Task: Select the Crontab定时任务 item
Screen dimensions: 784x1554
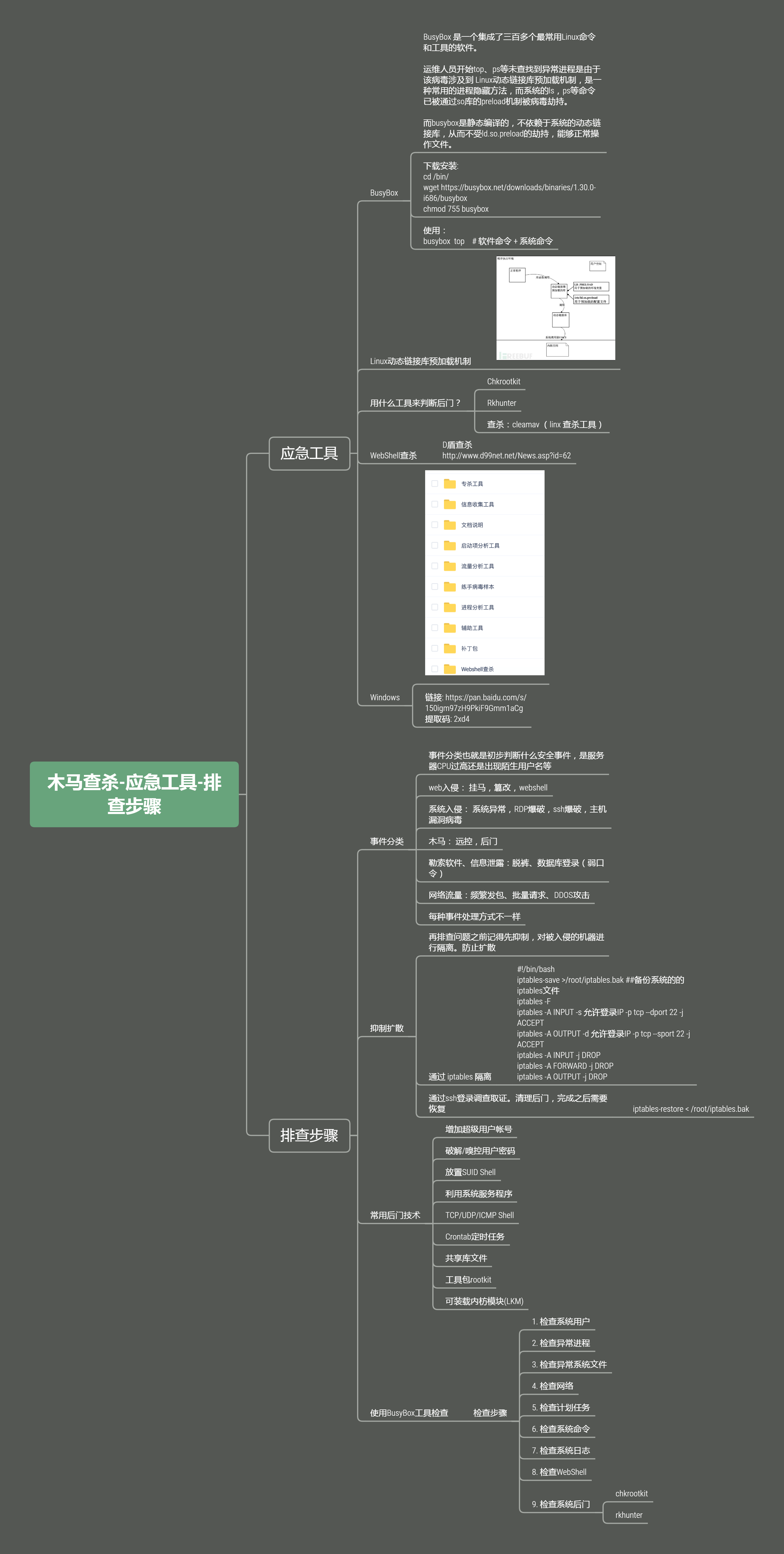Action: pyautogui.click(x=475, y=1237)
